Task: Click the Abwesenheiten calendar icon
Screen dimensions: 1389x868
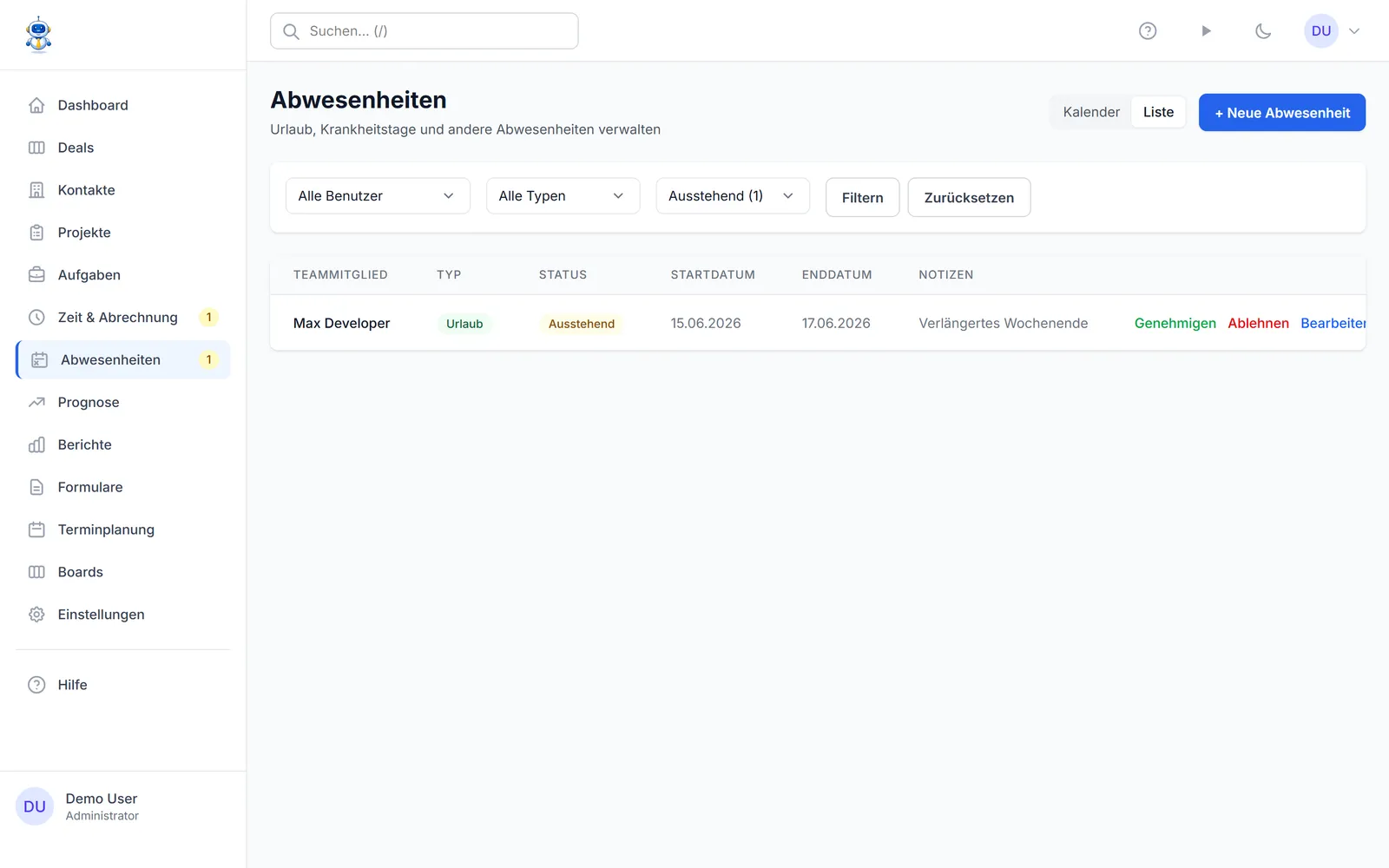Action: [x=40, y=360]
